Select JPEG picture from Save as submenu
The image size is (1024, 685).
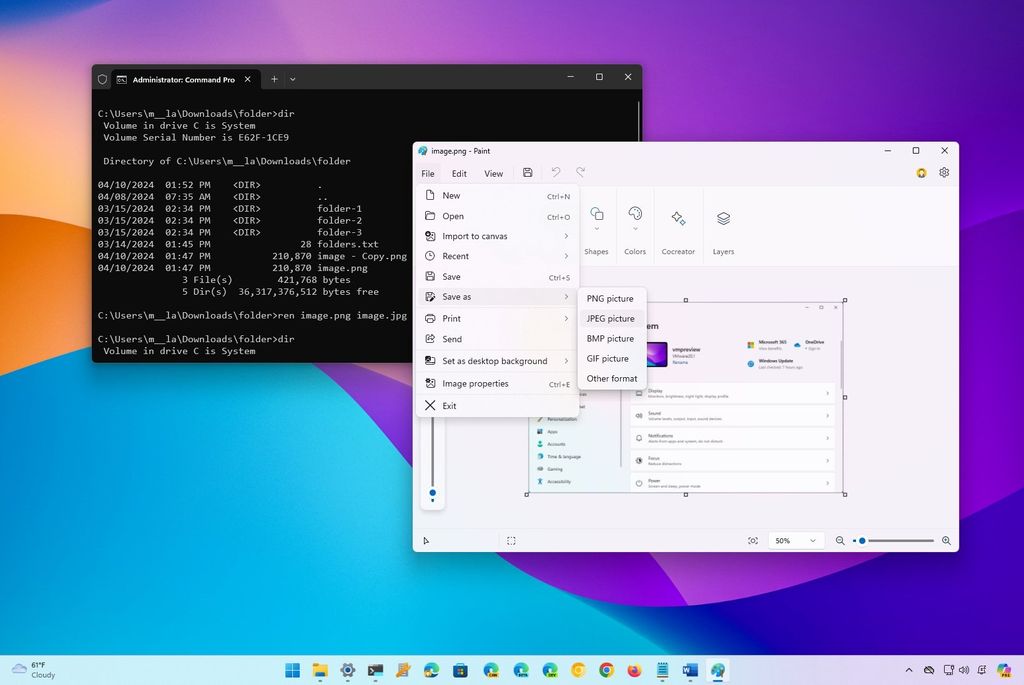[610, 318]
